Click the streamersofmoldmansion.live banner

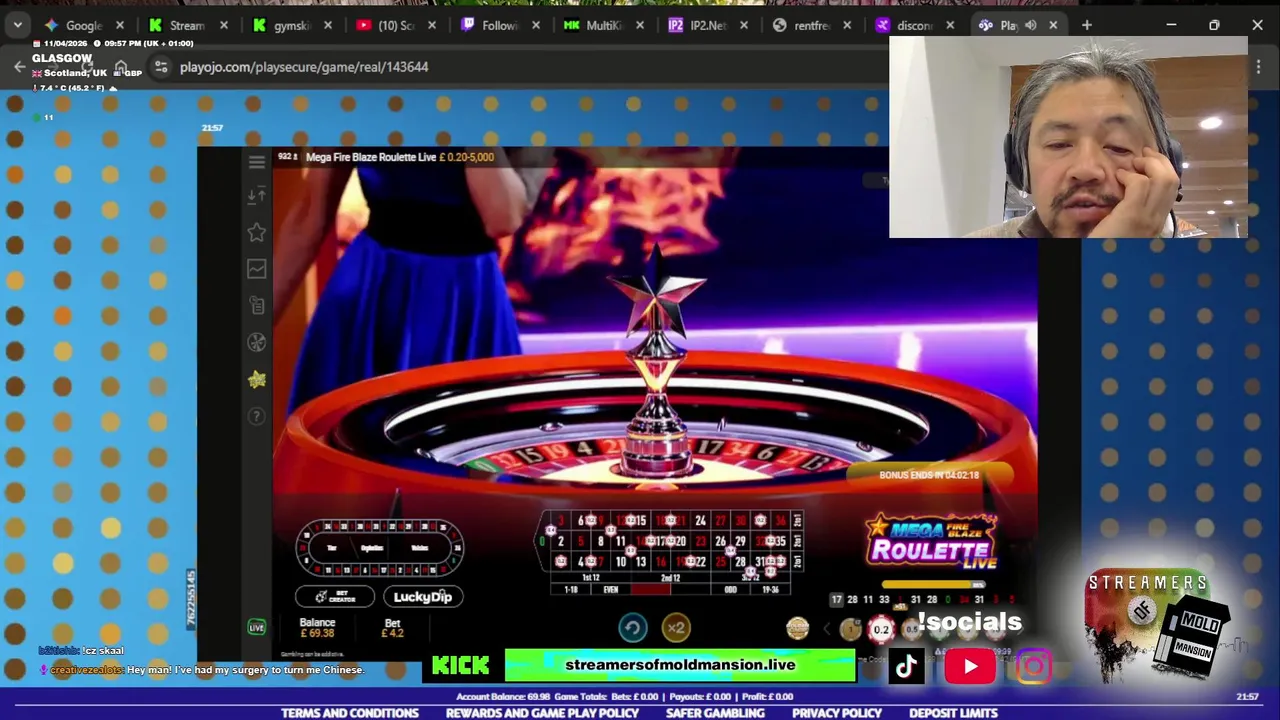[x=680, y=665]
